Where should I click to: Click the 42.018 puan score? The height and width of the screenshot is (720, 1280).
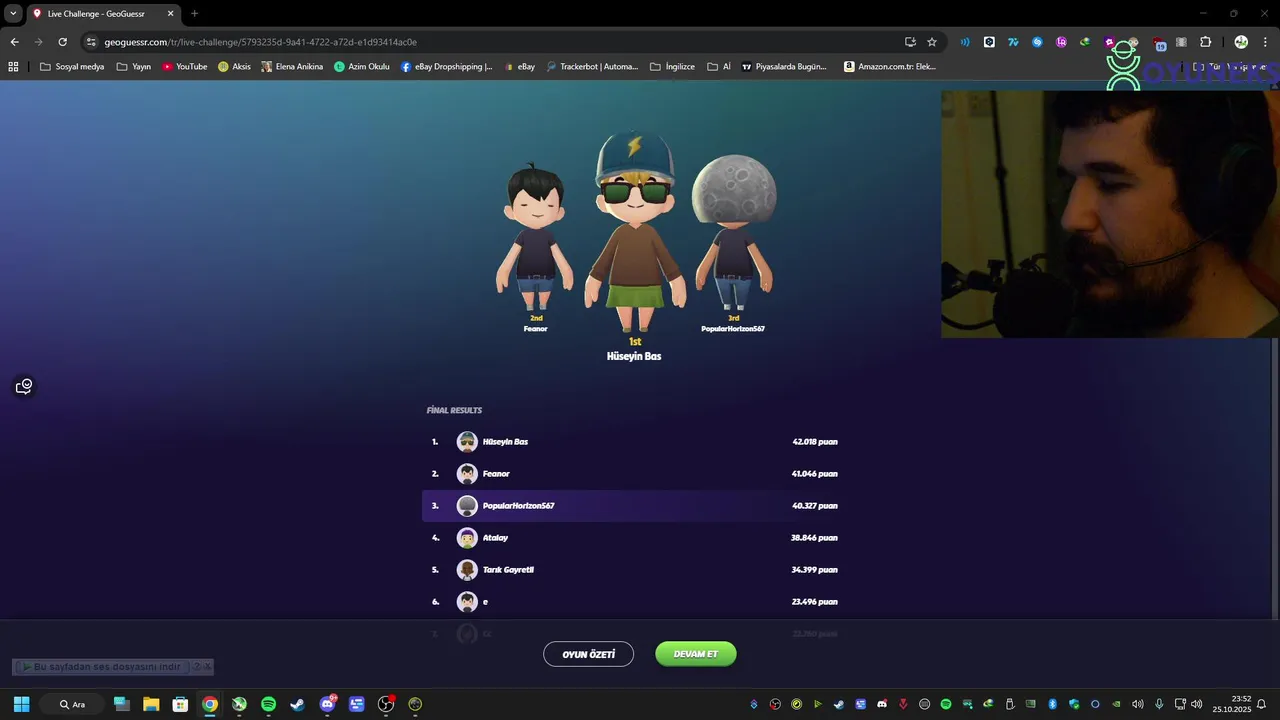815,441
